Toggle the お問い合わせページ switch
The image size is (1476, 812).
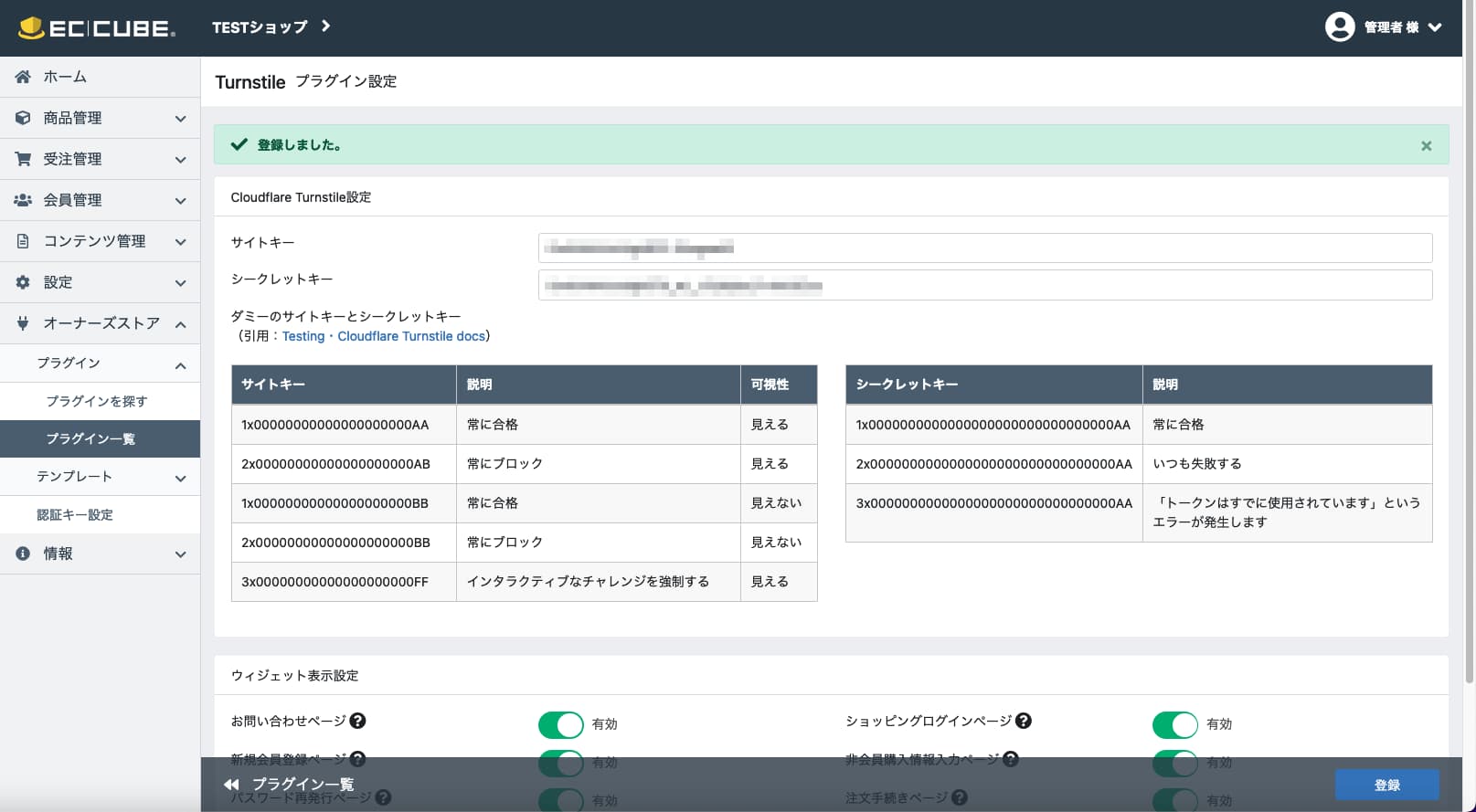pos(560,724)
